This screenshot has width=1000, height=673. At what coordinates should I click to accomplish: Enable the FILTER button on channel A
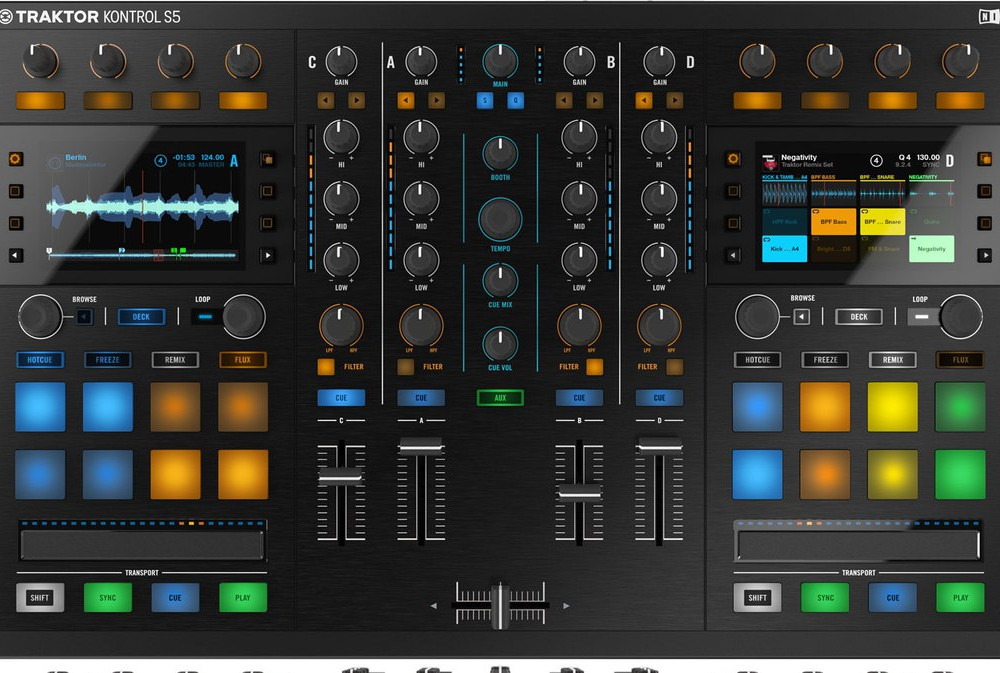[x=406, y=367]
